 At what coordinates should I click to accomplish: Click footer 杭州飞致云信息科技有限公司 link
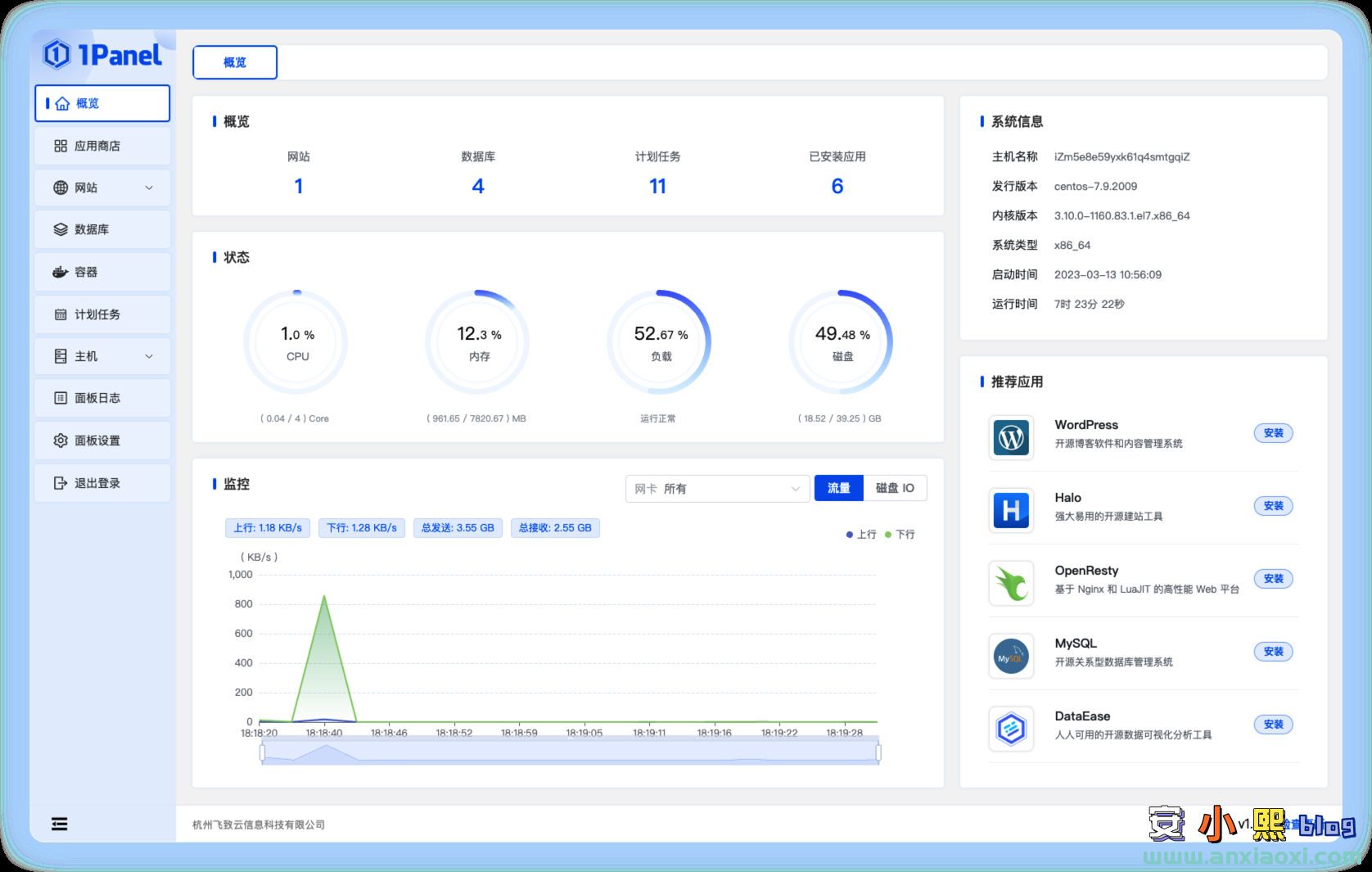tap(259, 825)
